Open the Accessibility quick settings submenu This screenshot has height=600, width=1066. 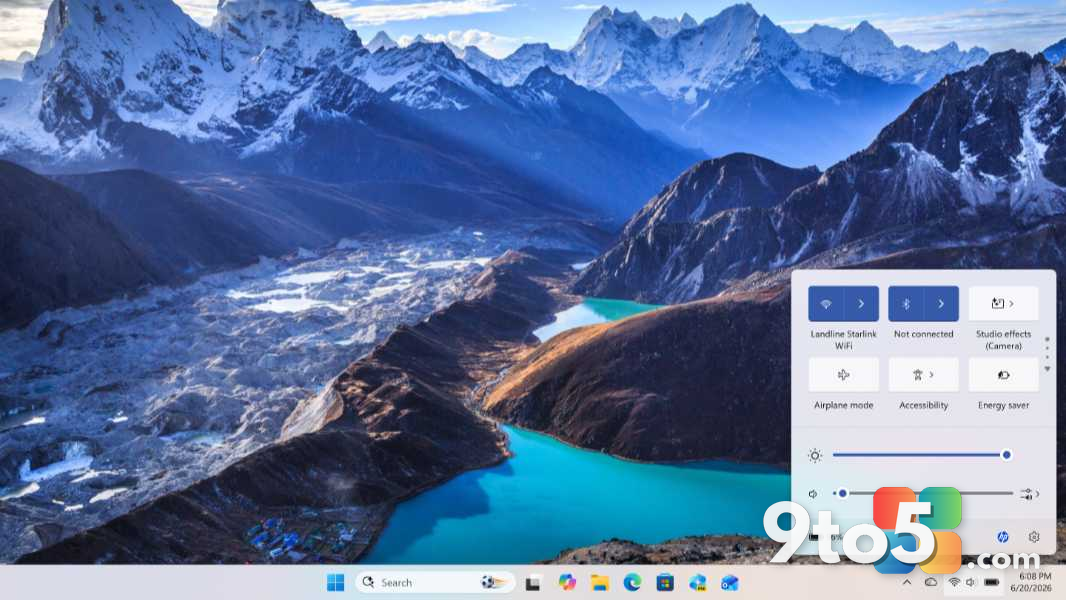(x=923, y=374)
